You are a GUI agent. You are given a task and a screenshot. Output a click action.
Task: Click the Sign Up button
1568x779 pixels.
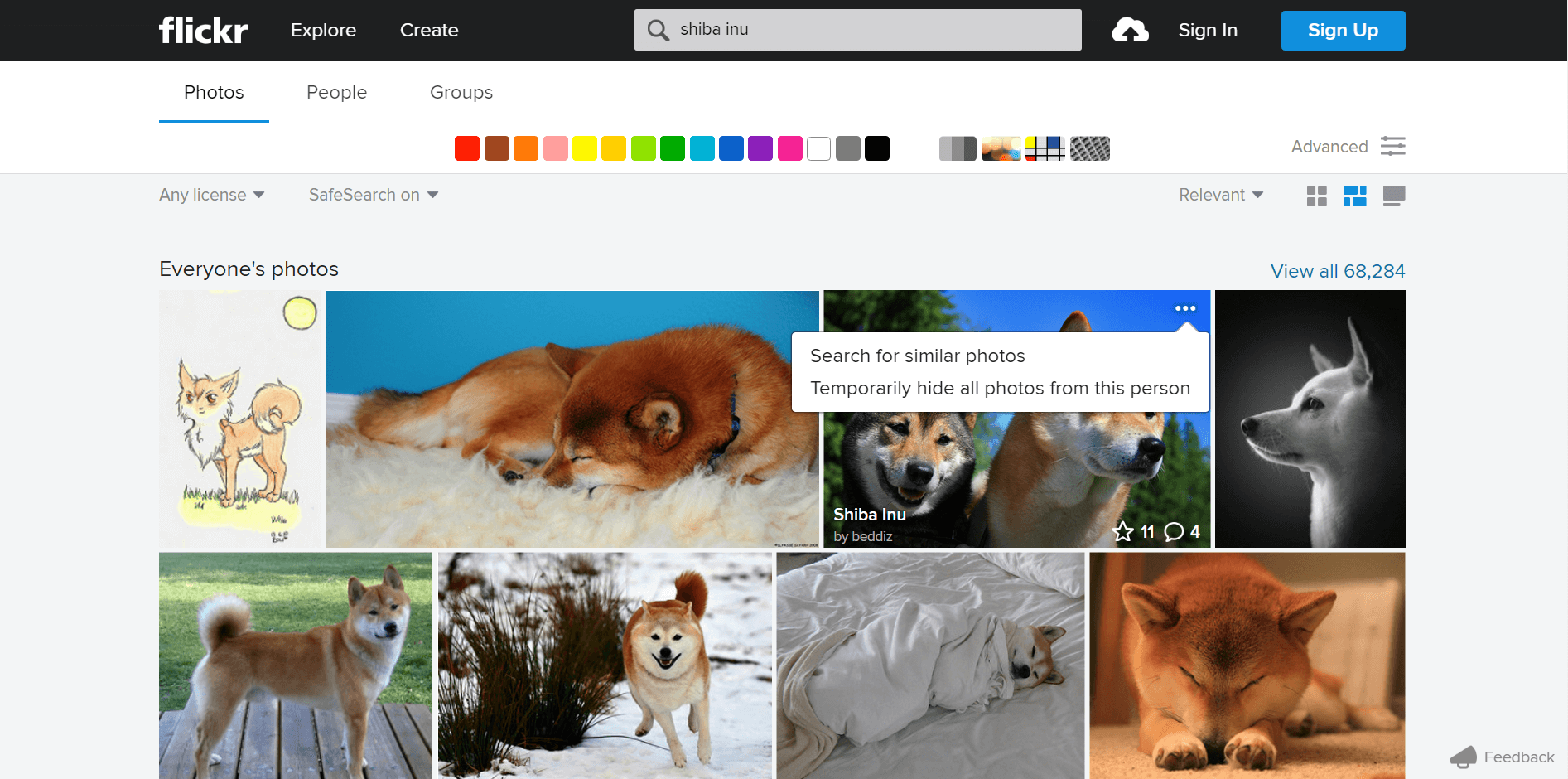pos(1343,31)
